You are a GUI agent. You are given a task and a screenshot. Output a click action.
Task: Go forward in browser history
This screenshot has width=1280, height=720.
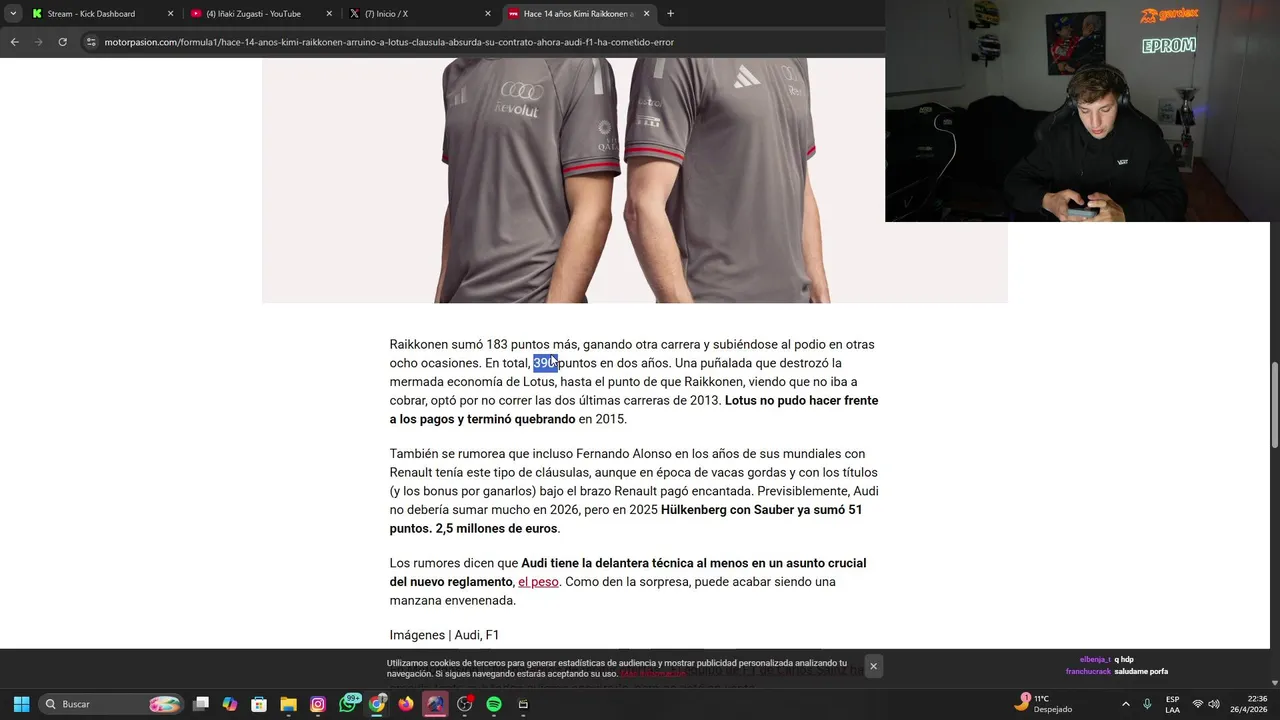pos(38,42)
